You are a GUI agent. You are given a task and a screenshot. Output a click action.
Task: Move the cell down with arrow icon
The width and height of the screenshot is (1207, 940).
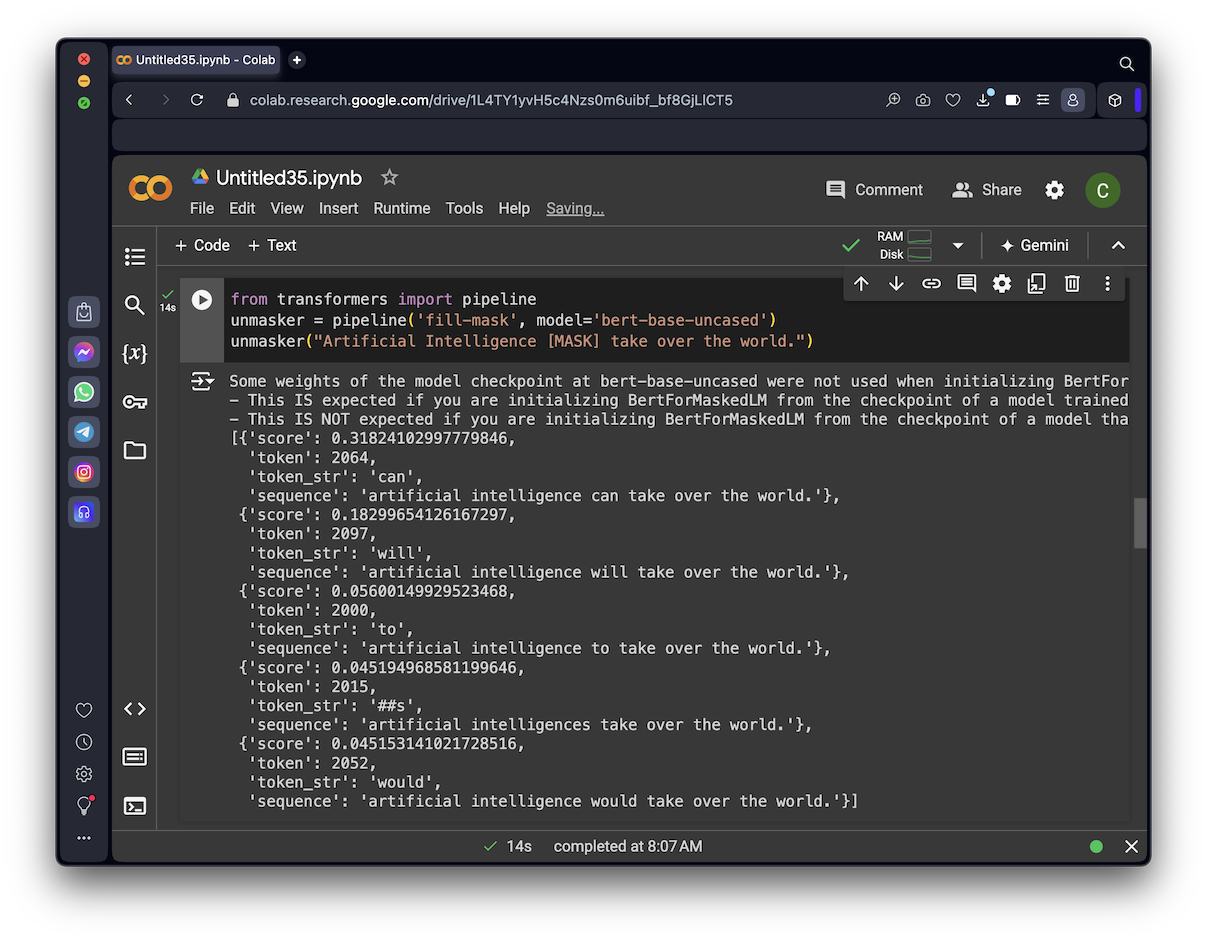896,284
